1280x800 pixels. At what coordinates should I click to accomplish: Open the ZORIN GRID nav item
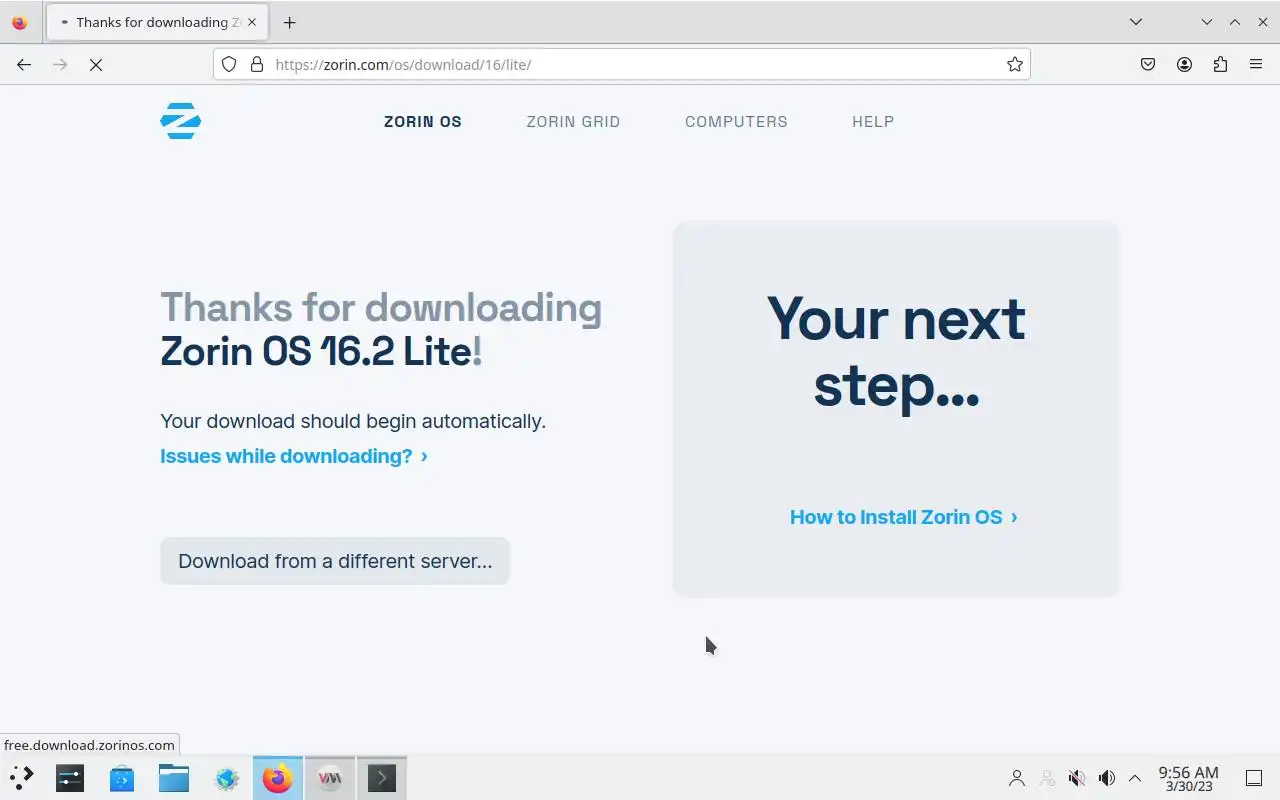573,121
